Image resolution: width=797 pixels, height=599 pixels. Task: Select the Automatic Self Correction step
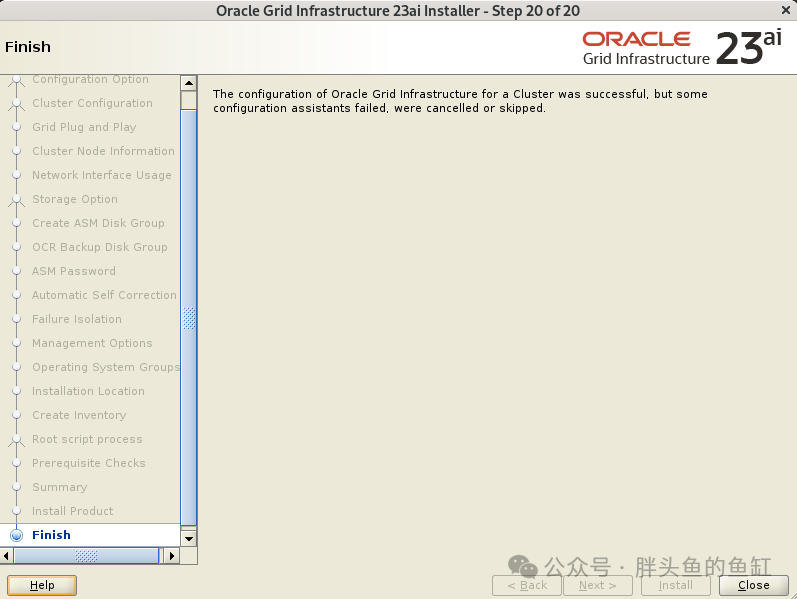point(104,295)
